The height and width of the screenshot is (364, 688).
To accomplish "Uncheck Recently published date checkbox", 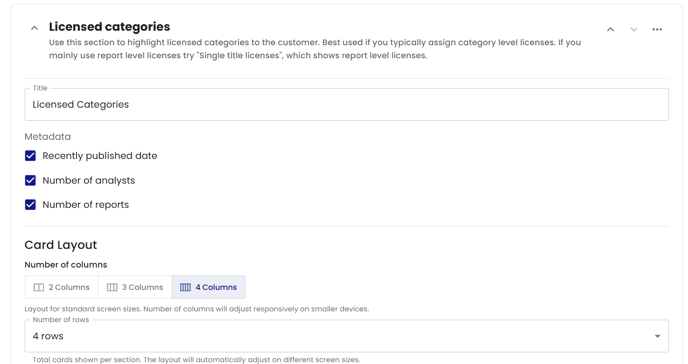I will [30, 156].
